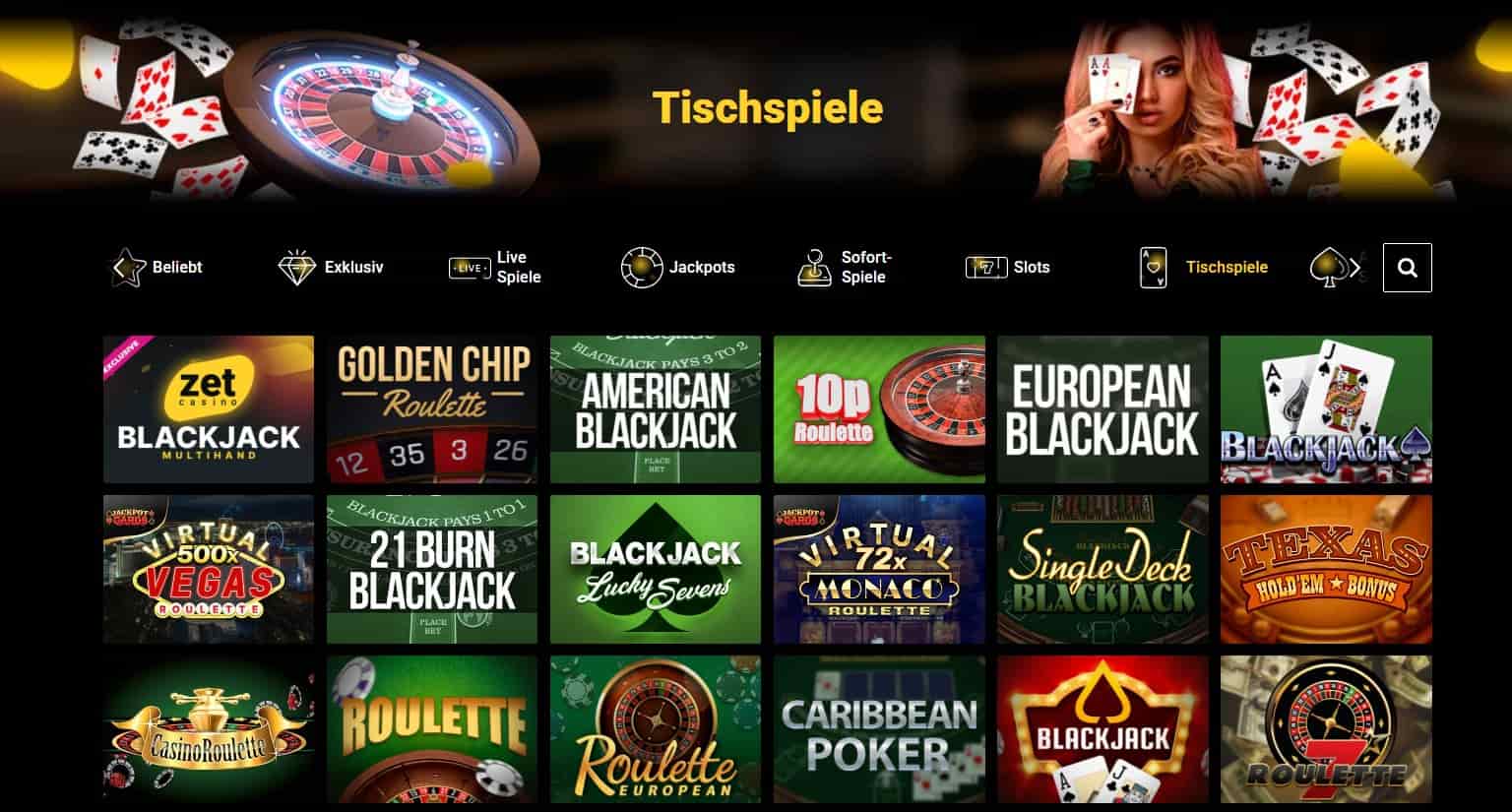1512x812 pixels.
Task: Click the search magnifier icon
Action: (x=1408, y=268)
